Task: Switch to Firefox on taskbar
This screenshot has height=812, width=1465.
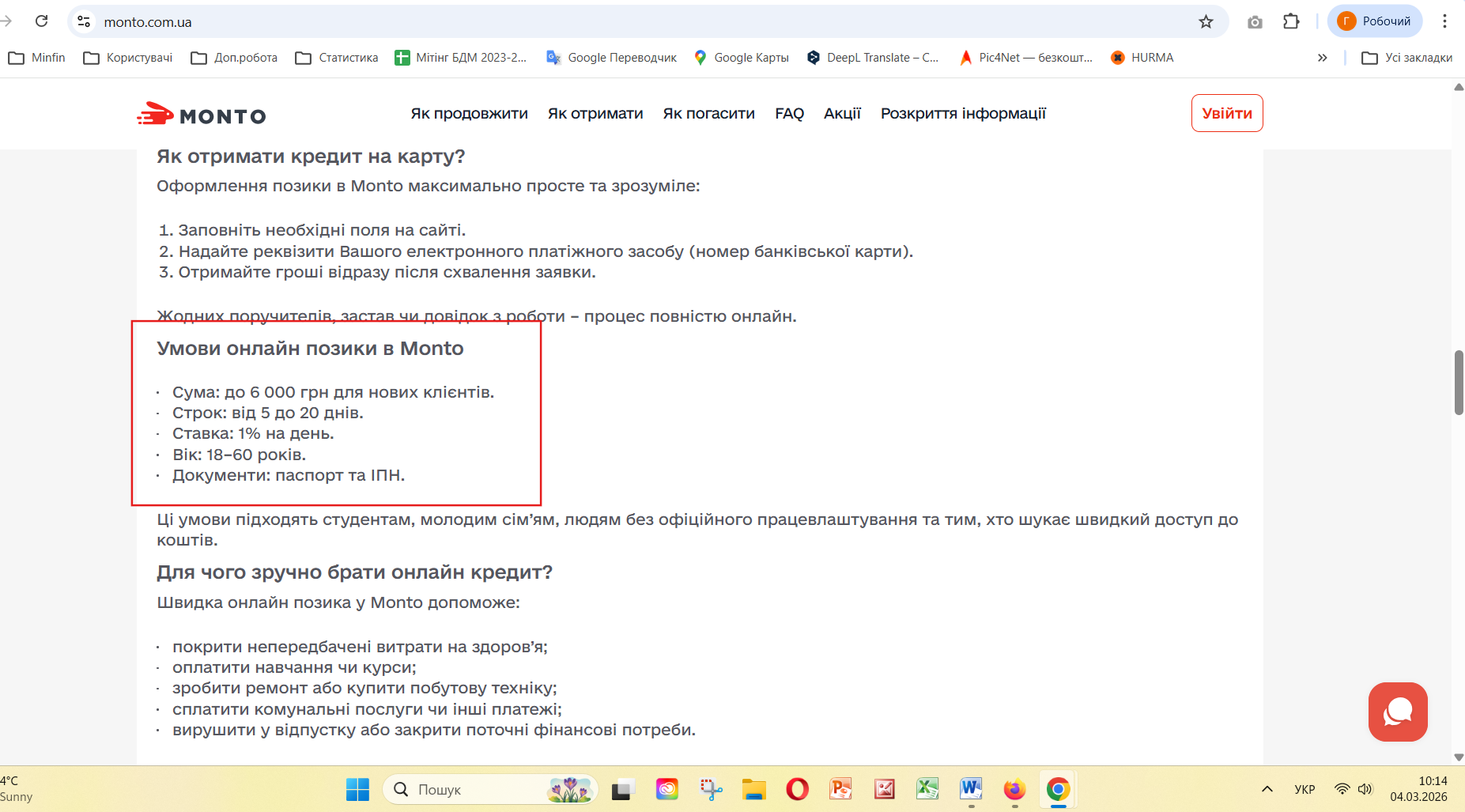Action: click(x=1014, y=789)
